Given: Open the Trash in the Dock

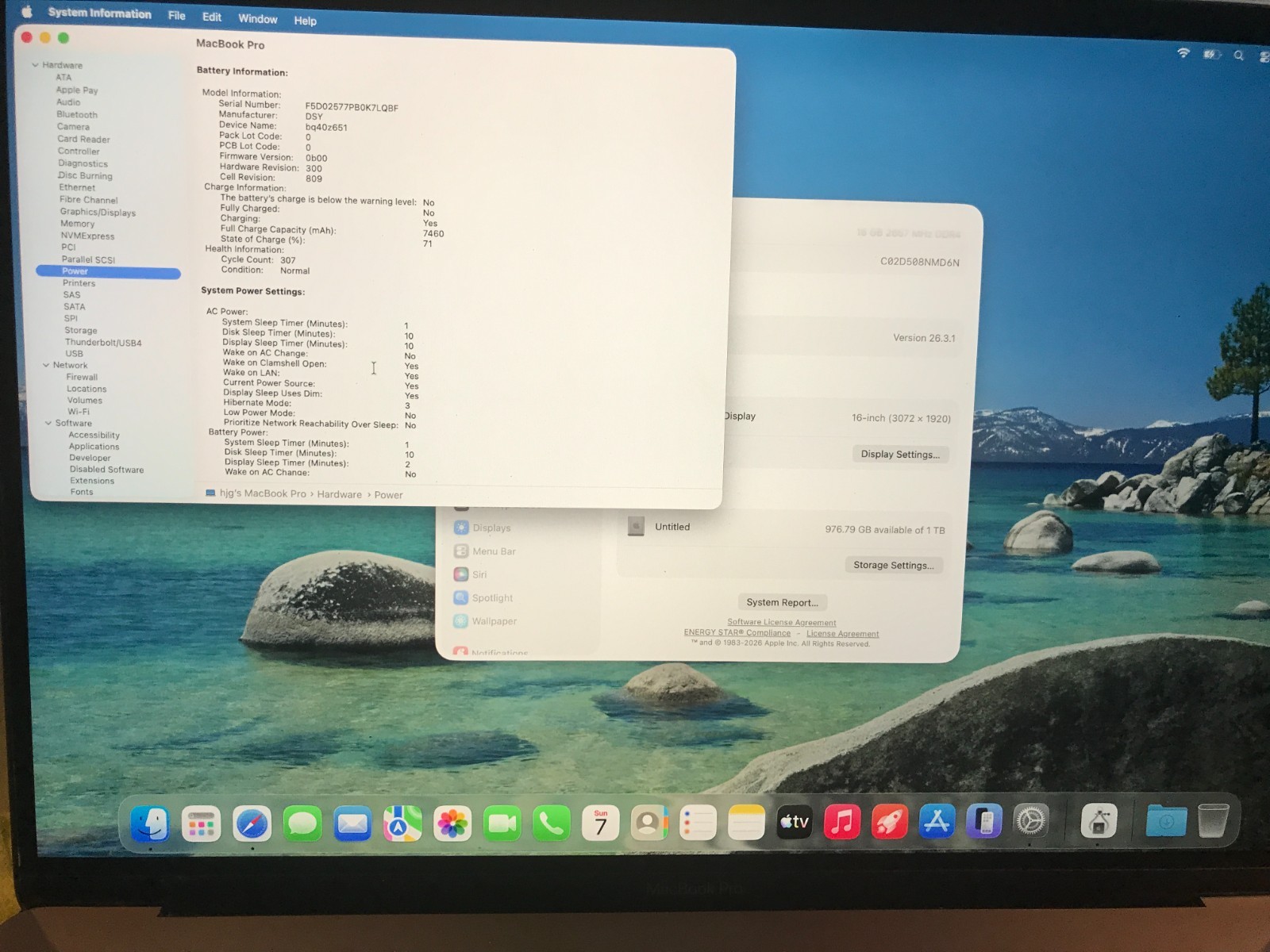Looking at the screenshot, I should point(1213,820).
